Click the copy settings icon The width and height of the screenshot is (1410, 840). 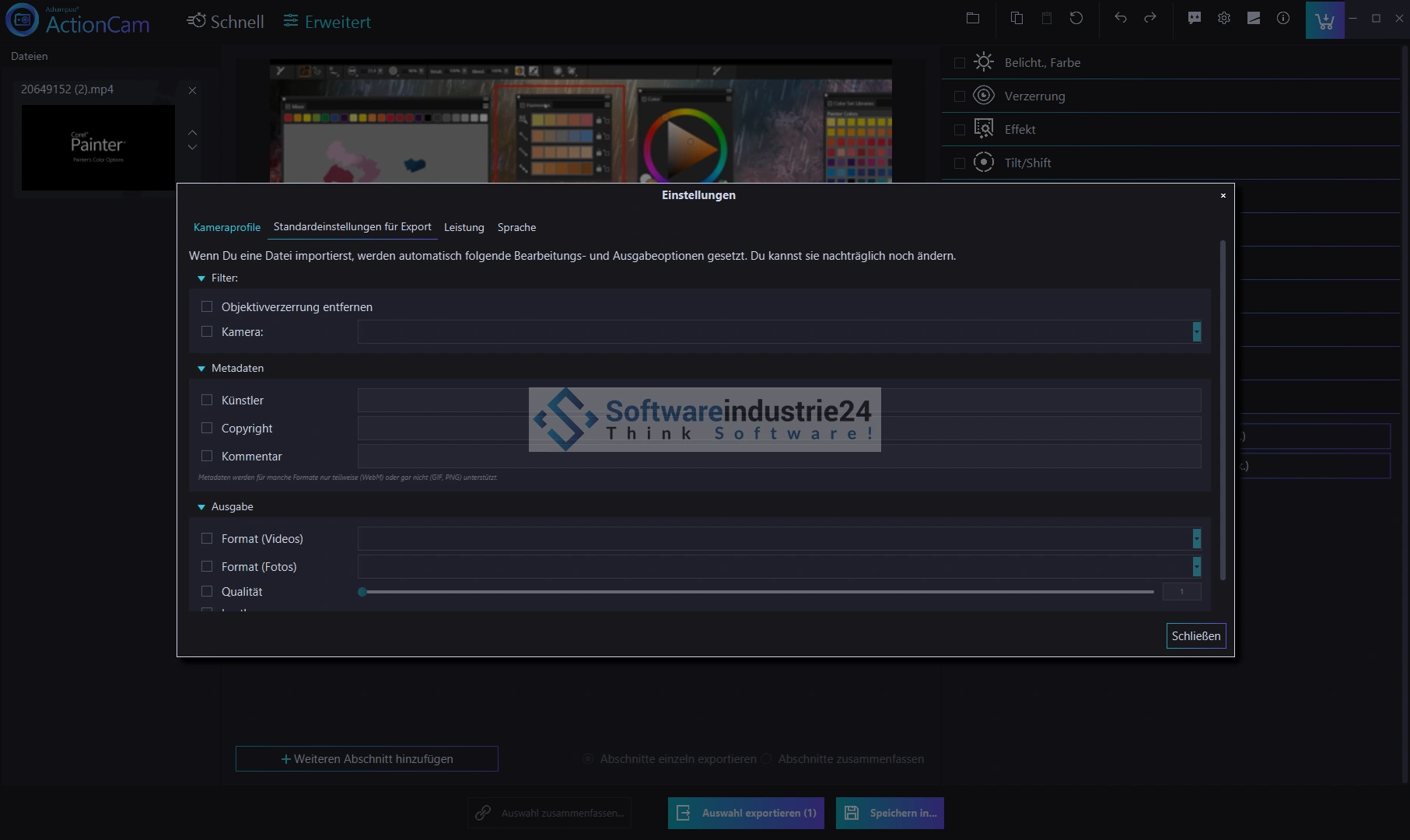[x=1016, y=19]
